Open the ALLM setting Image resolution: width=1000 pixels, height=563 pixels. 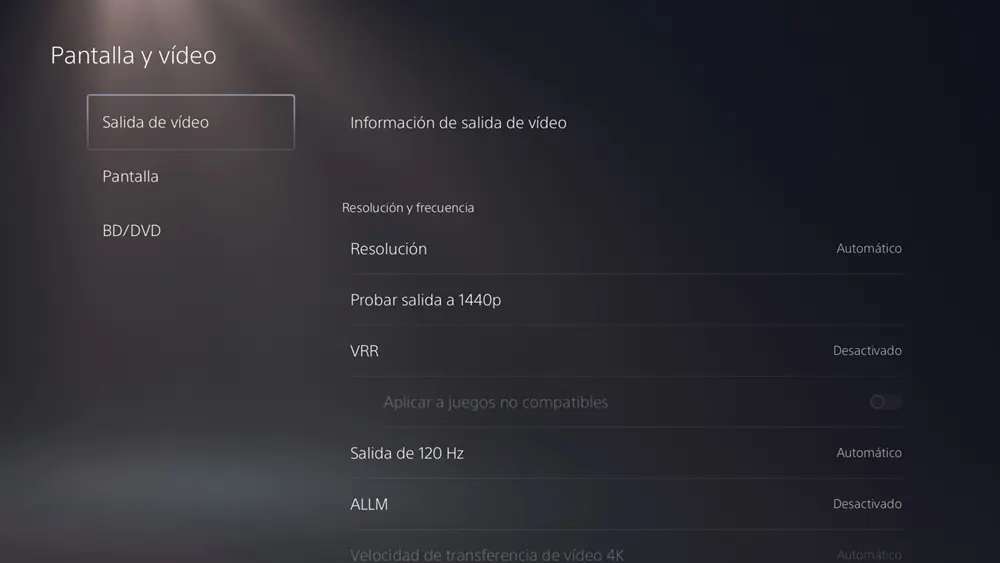tap(627, 504)
